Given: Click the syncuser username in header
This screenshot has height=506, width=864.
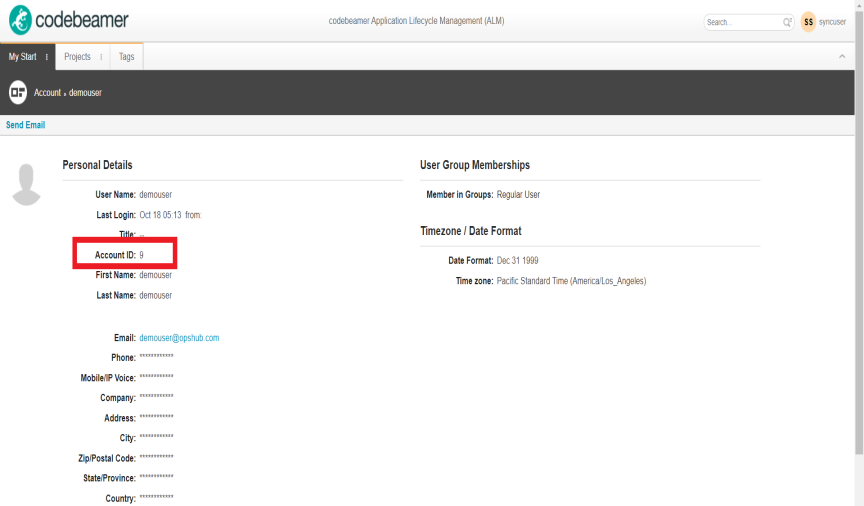Looking at the screenshot, I should [x=832, y=22].
